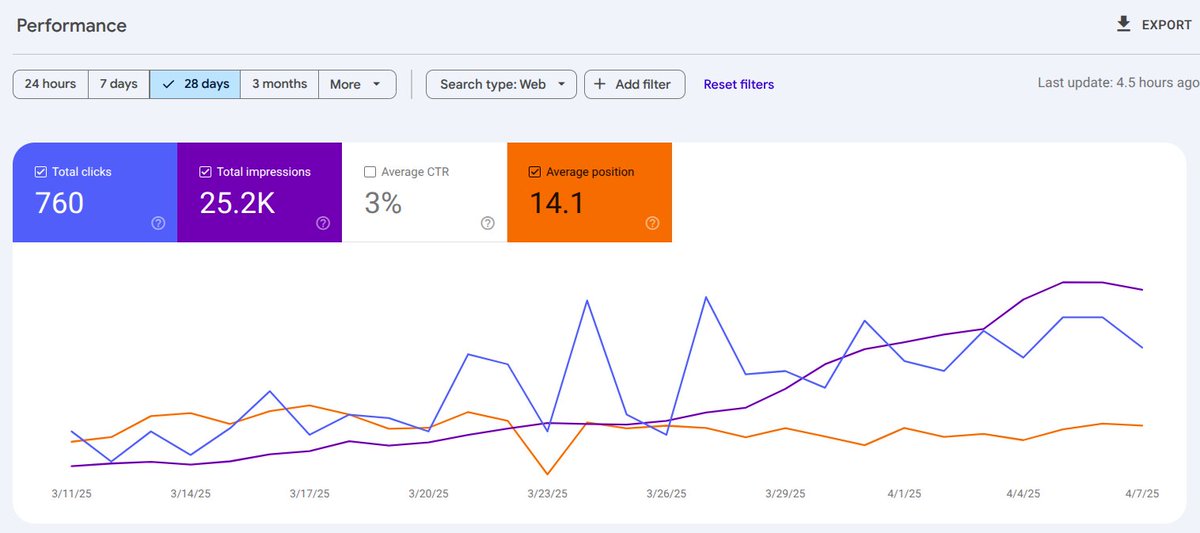Click the 4/4/25 date axis label
The width and height of the screenshot is (1200, 533).
(1023, 494)
